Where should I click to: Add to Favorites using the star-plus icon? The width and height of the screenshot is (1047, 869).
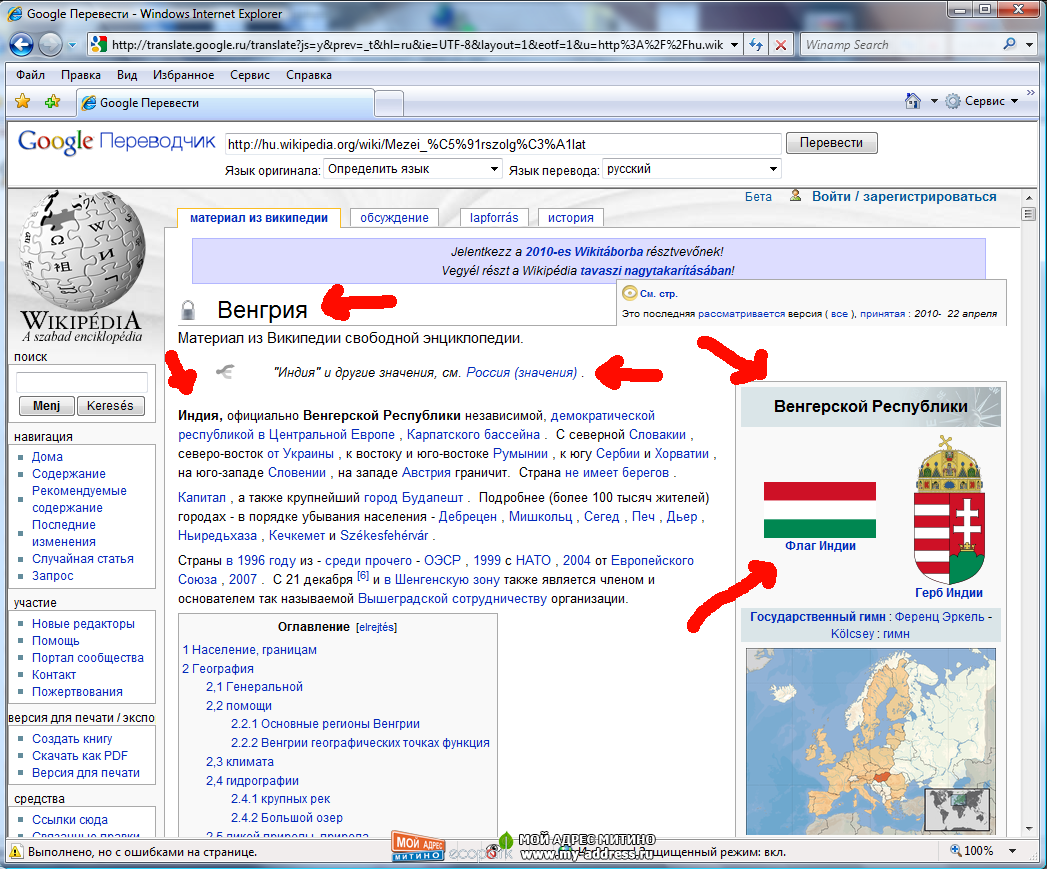52,102
